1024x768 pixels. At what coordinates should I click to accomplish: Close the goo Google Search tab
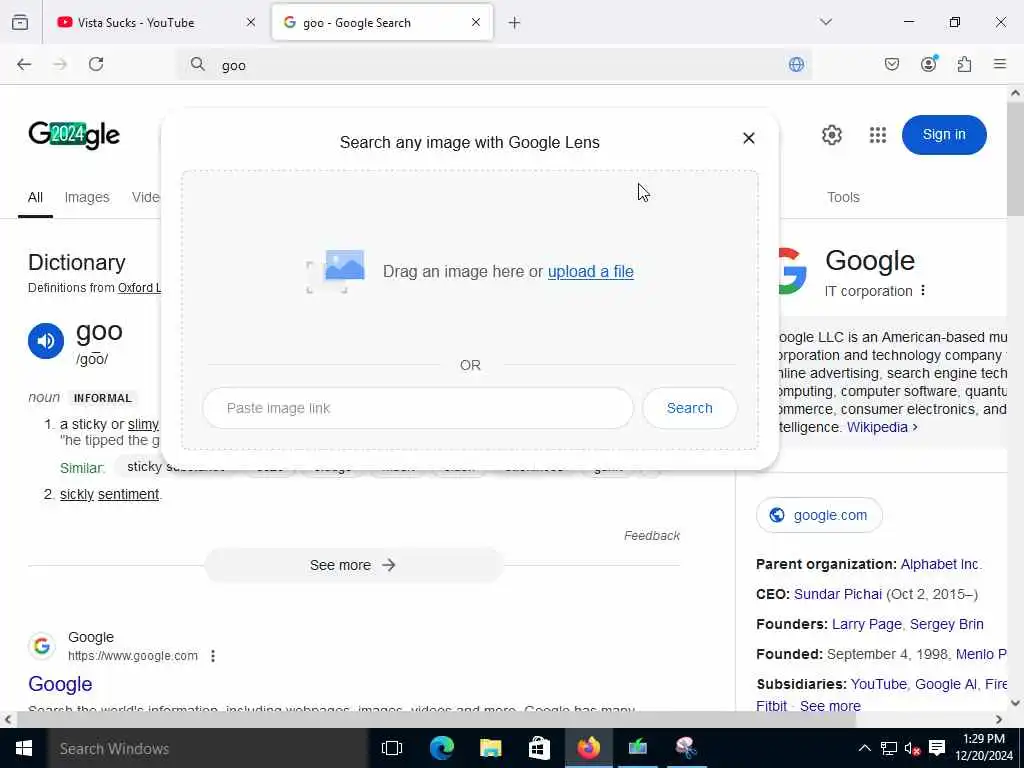[475, 22]
